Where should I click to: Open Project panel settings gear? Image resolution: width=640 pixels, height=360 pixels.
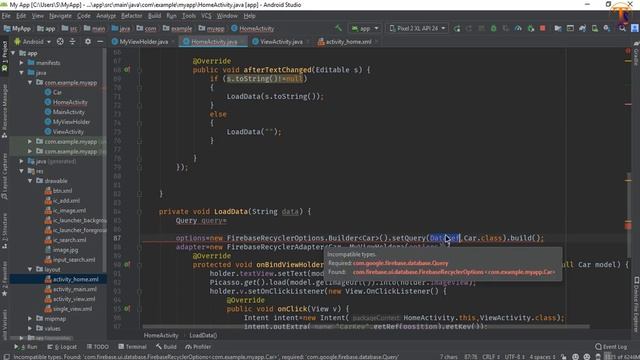click(x=88, y=42)
